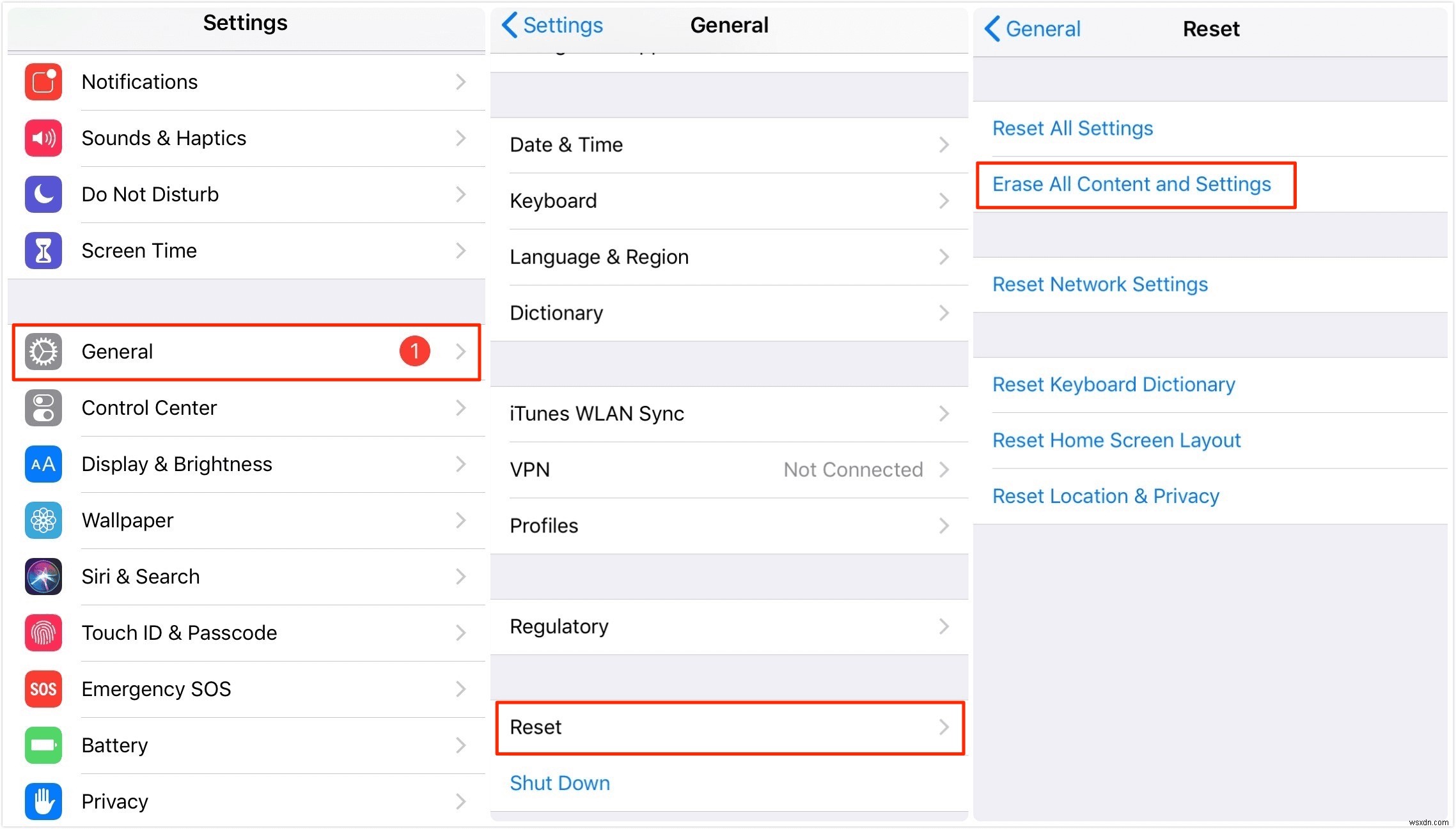Open Sounds & Haptics settings
Screen dimensions: 1456x829
(245, 137)
